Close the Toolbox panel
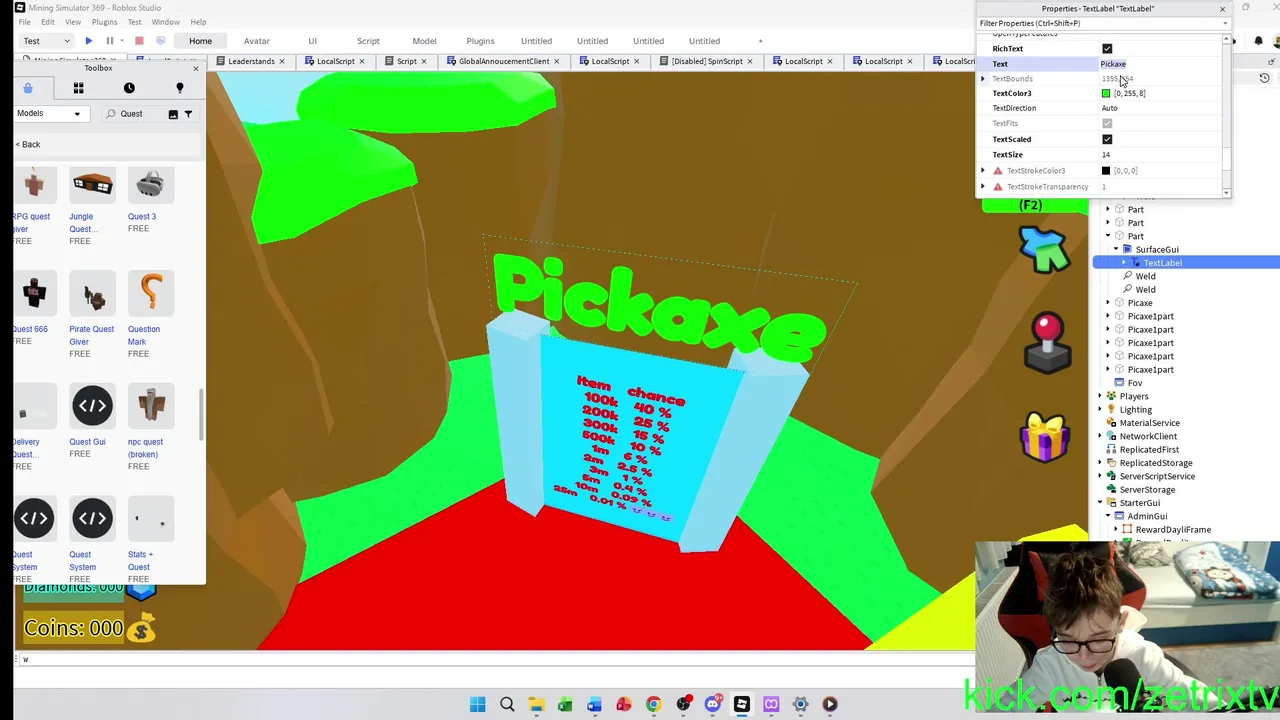This screenshot has height=720, width=1280. click(195, 68)
